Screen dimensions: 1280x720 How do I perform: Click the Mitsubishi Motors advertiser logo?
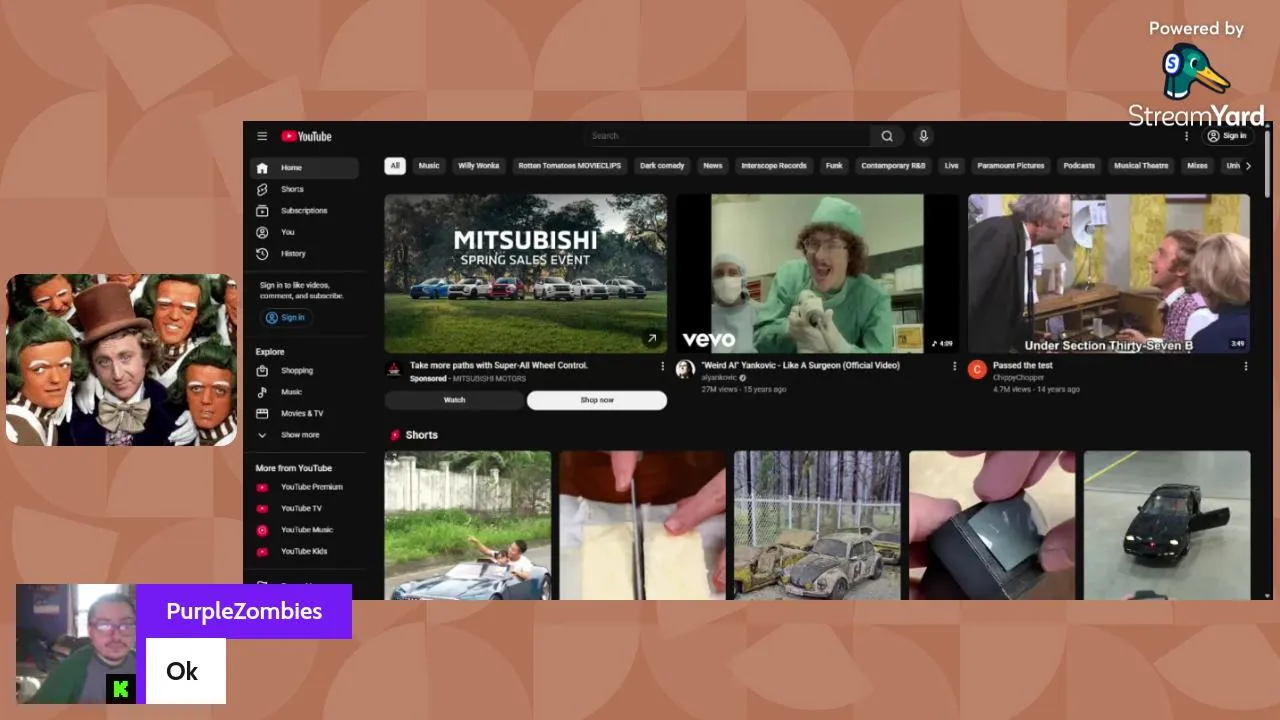394,370
